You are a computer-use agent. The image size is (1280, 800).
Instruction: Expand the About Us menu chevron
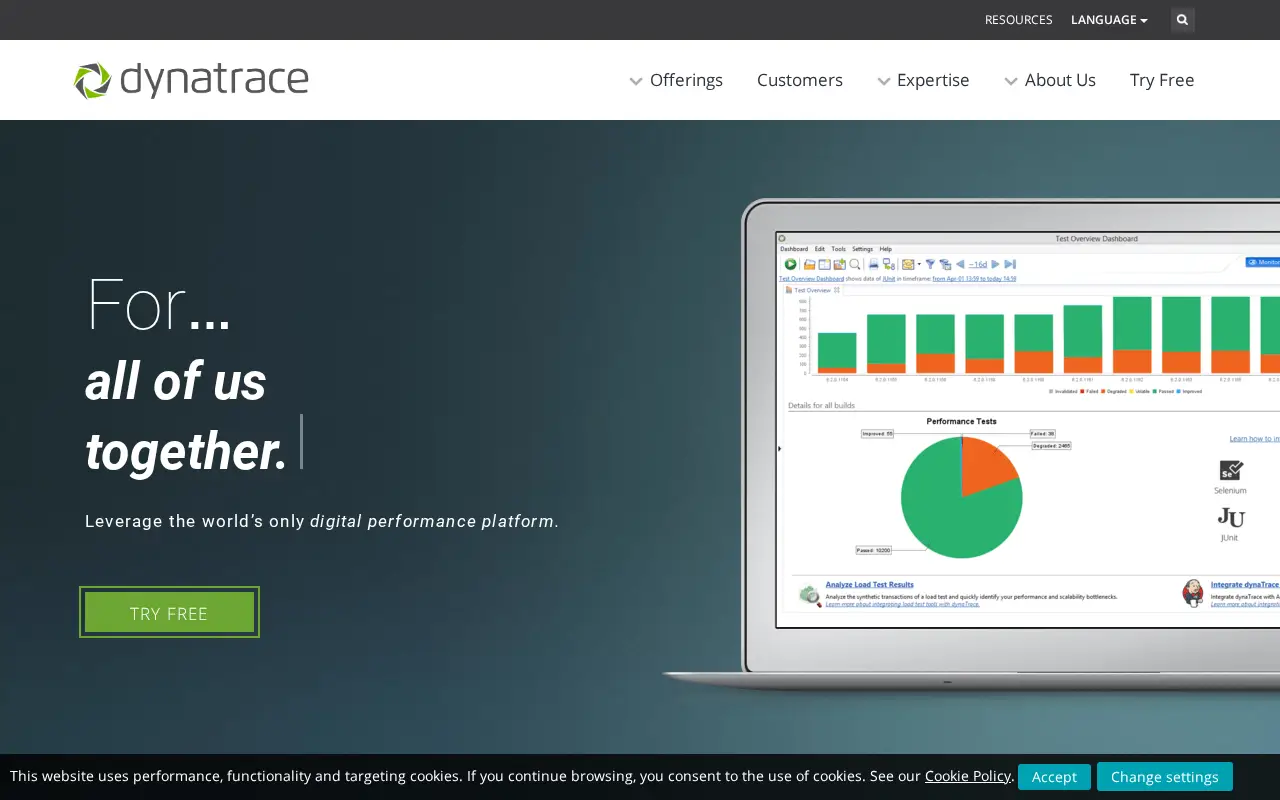click(1011, 81)
